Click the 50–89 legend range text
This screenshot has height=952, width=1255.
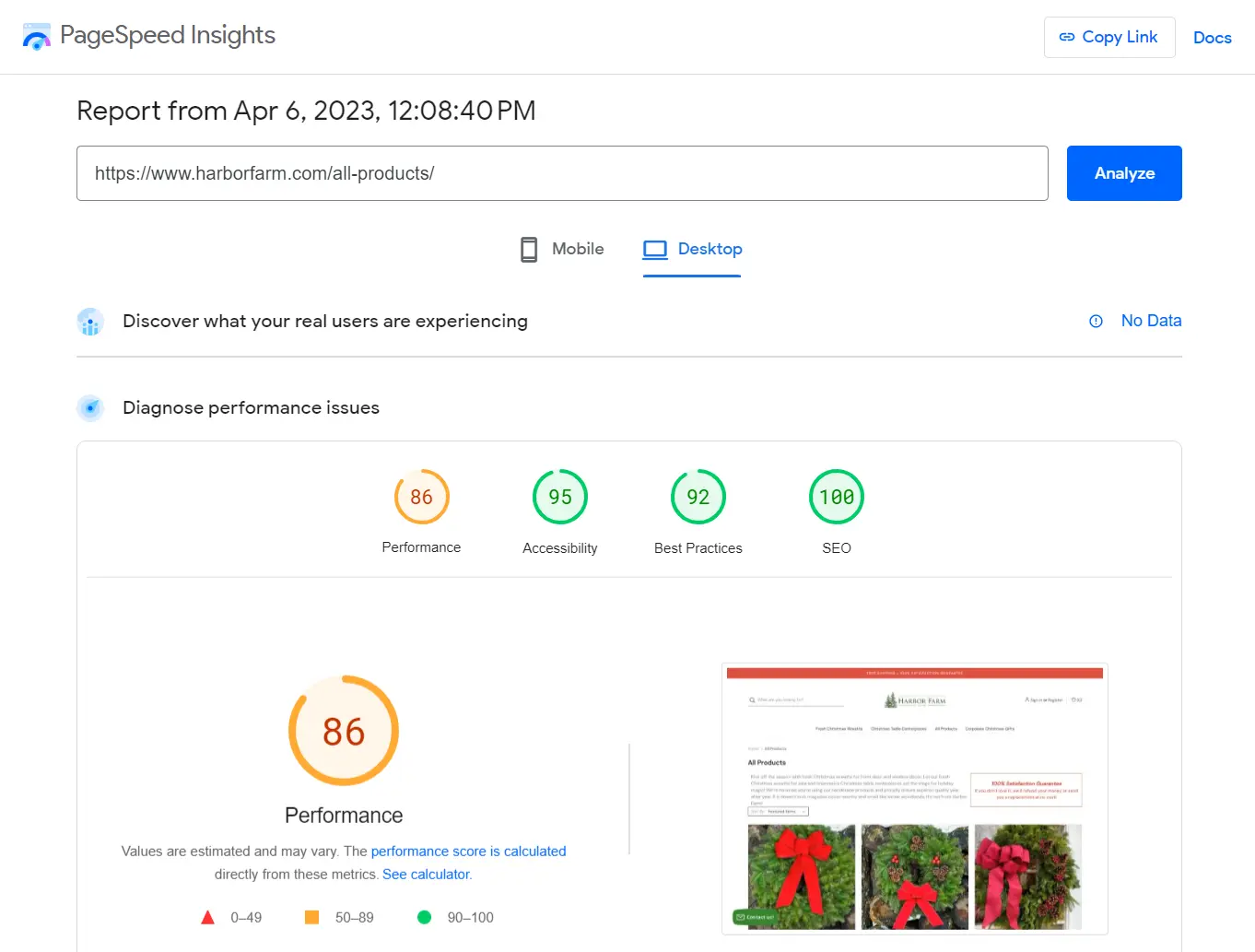pos(355,918)
